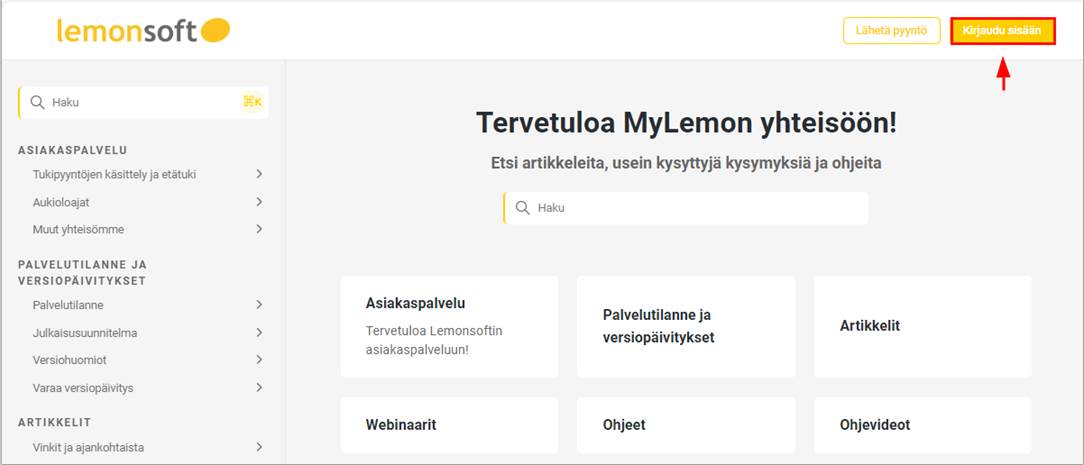This screenshot has height=465, width=1084.
Task: Open the Webinaarit card
Action: (x=449, y=425)
